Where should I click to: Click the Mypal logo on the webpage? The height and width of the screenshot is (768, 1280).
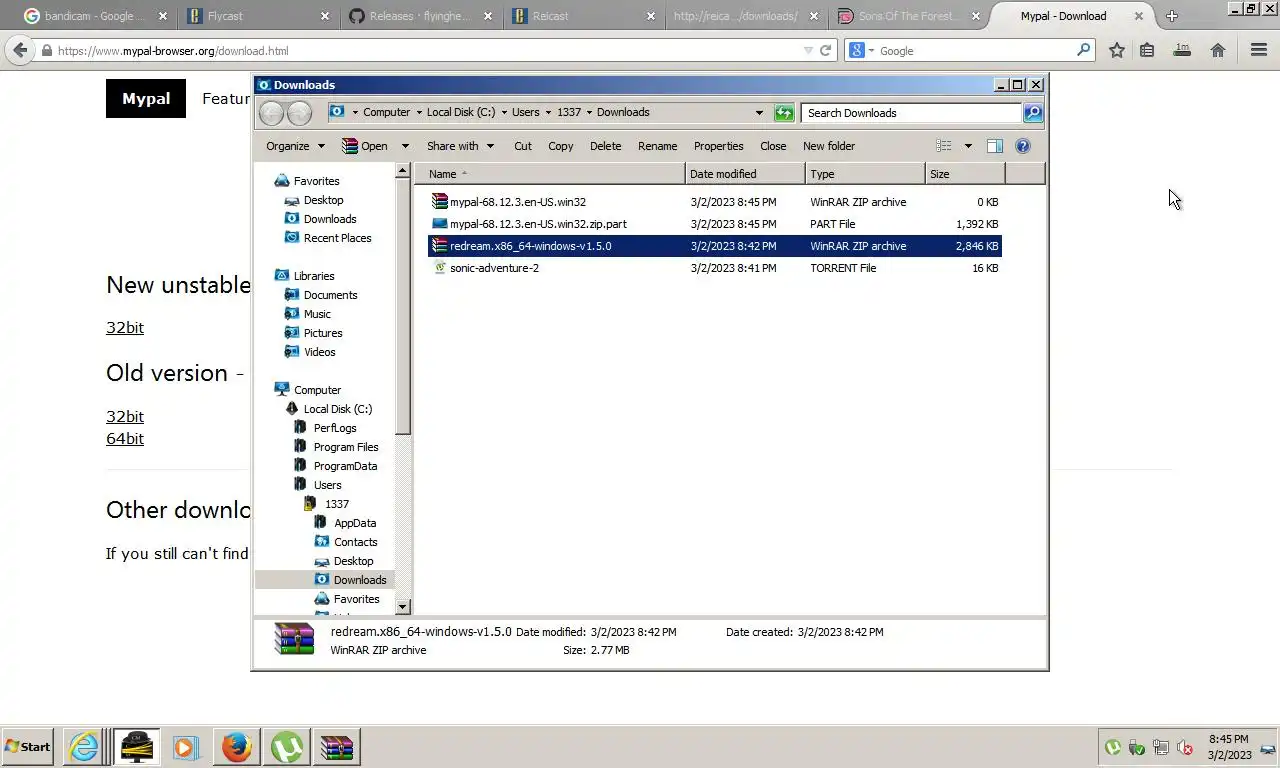click(146, 98)
